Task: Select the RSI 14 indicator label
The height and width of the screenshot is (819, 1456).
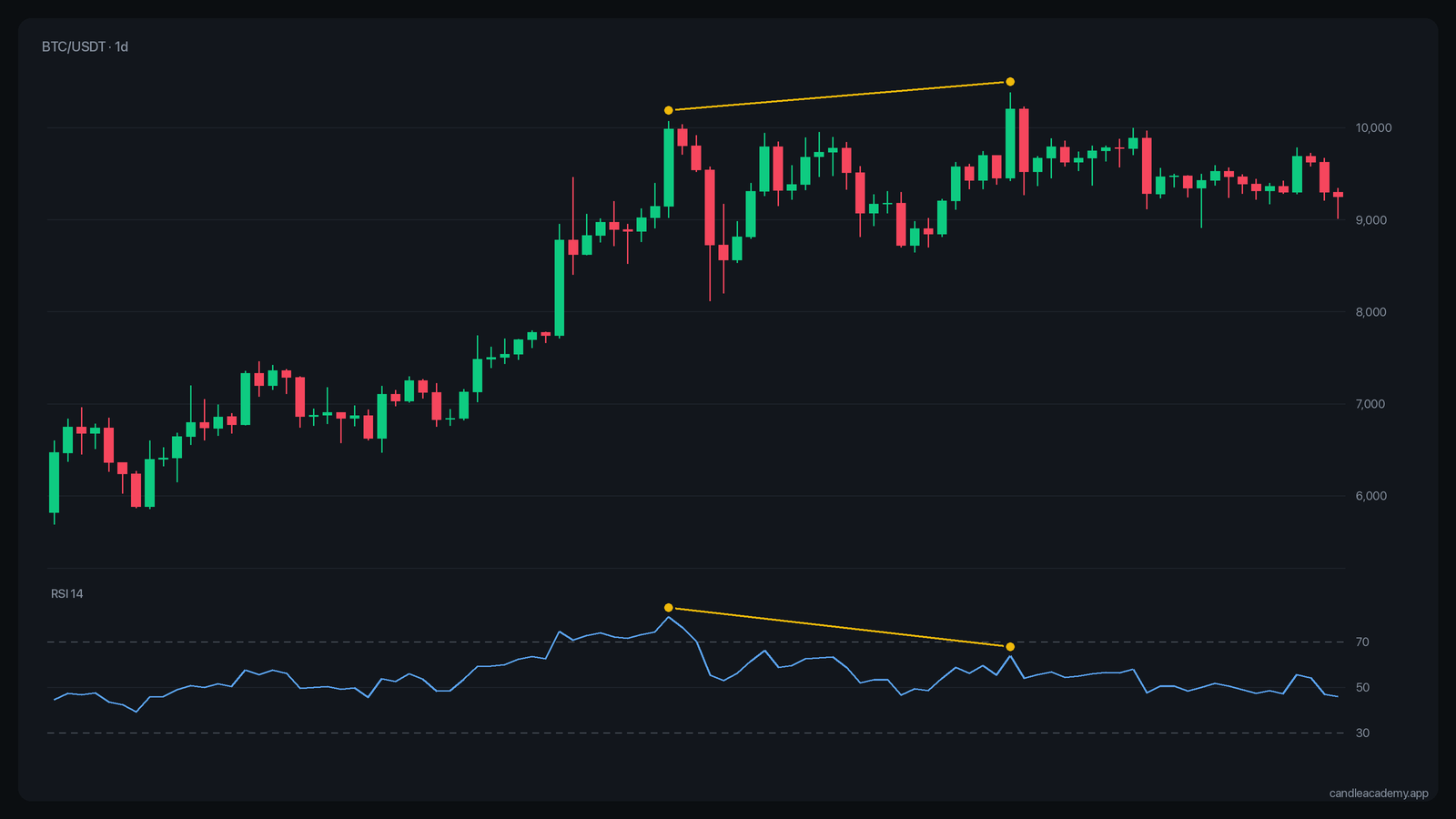Action: [66, 594]
